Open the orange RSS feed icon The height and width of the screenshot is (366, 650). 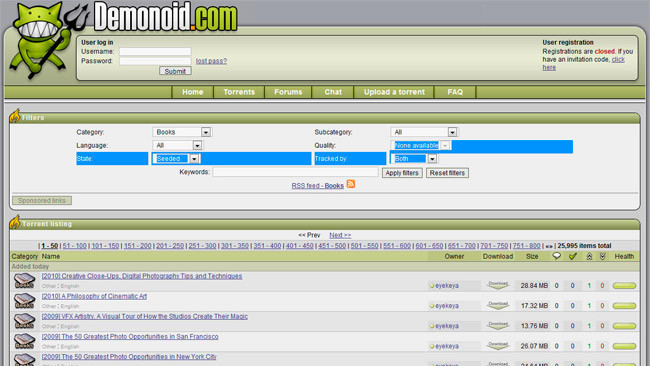tap(351, 184)
